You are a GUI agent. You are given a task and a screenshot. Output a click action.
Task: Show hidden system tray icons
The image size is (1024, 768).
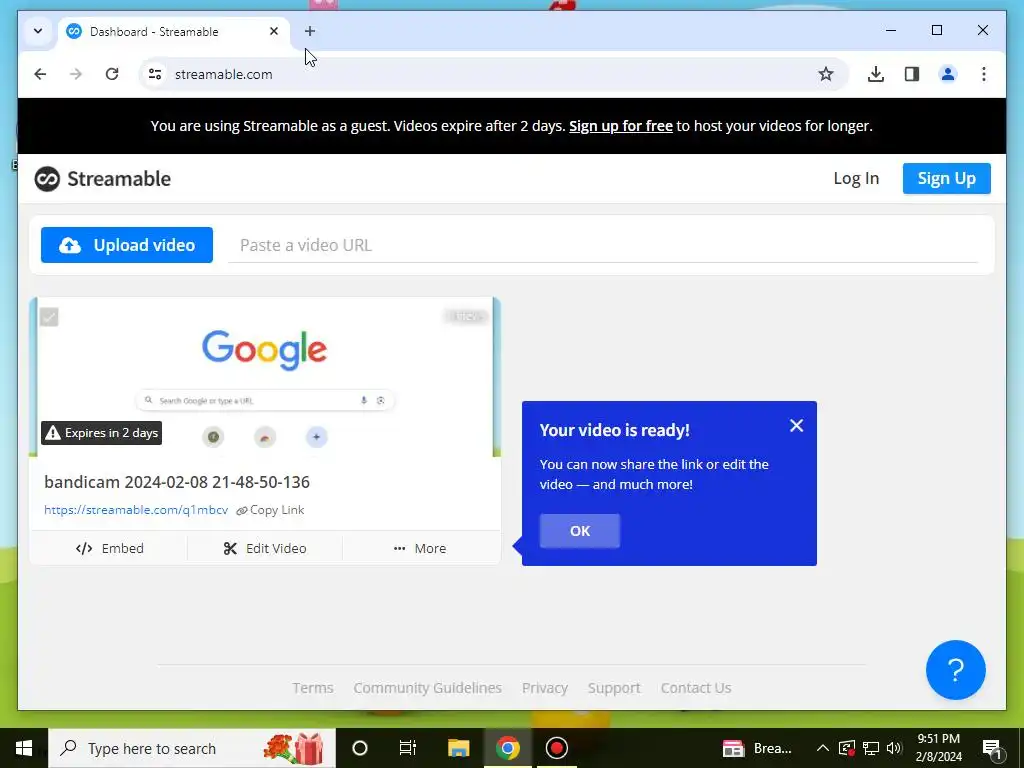click(823, 748)
